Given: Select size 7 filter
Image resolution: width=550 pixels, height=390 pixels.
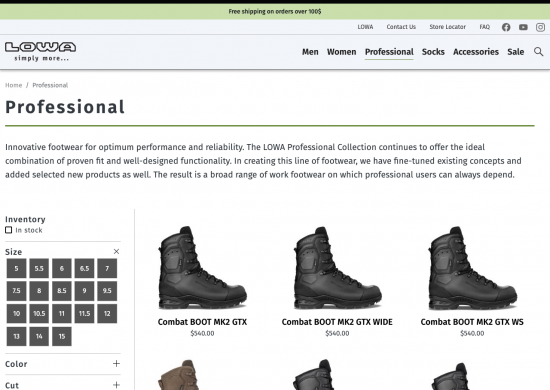Looking at the screenshot, I should point(107,268).
